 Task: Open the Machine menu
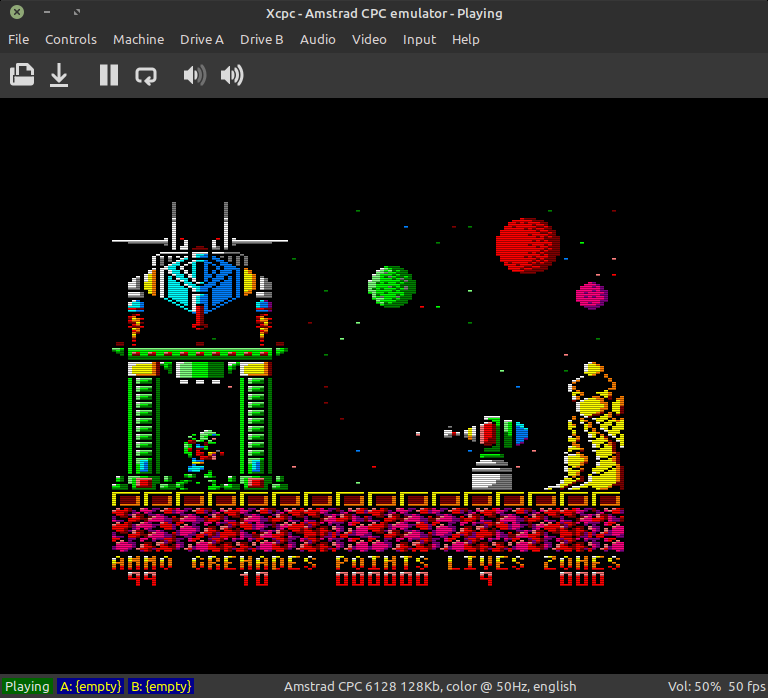click(x=139, y=40)
